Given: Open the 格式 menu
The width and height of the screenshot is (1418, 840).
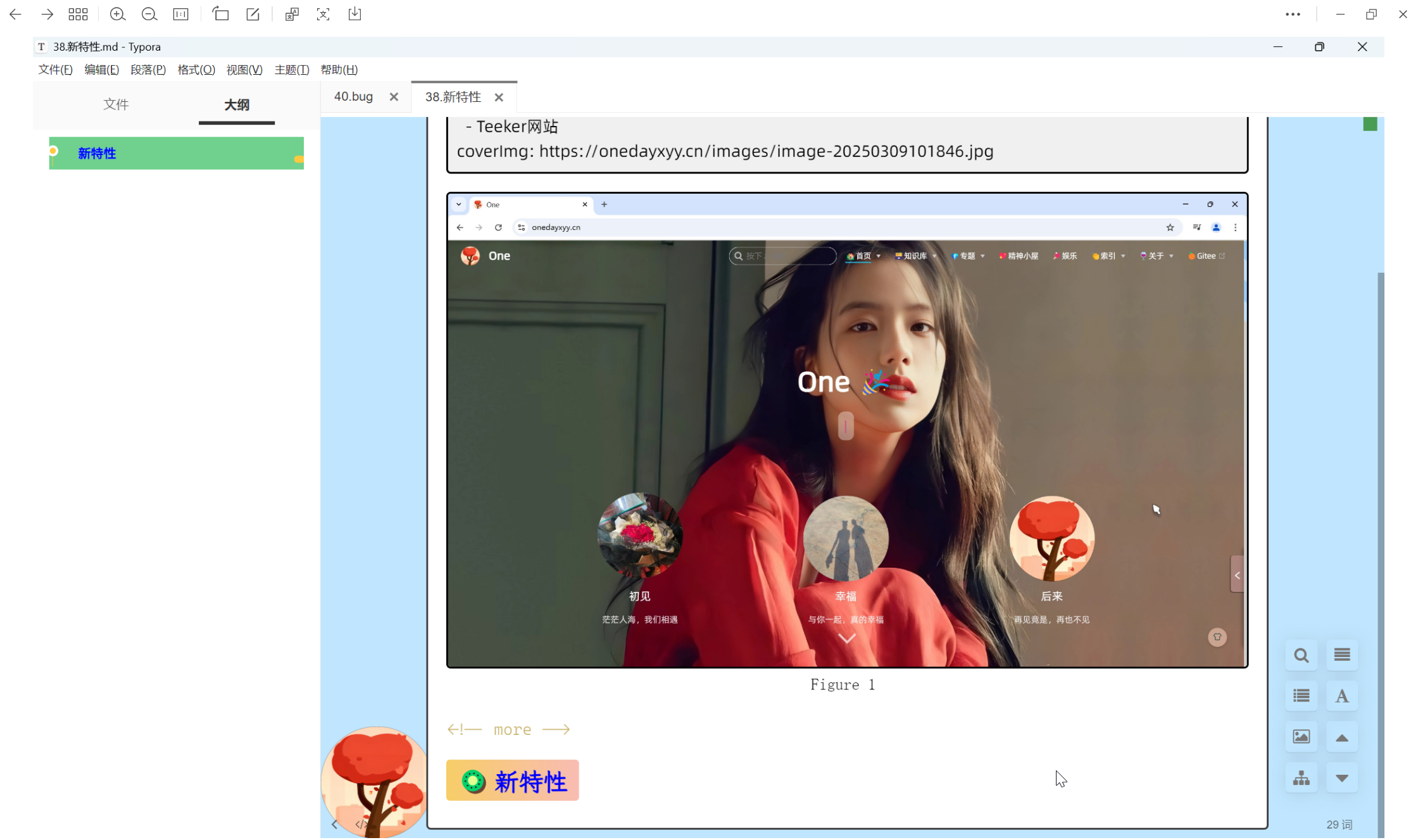Looking at the screenshot, I should (x=196, y=70).
